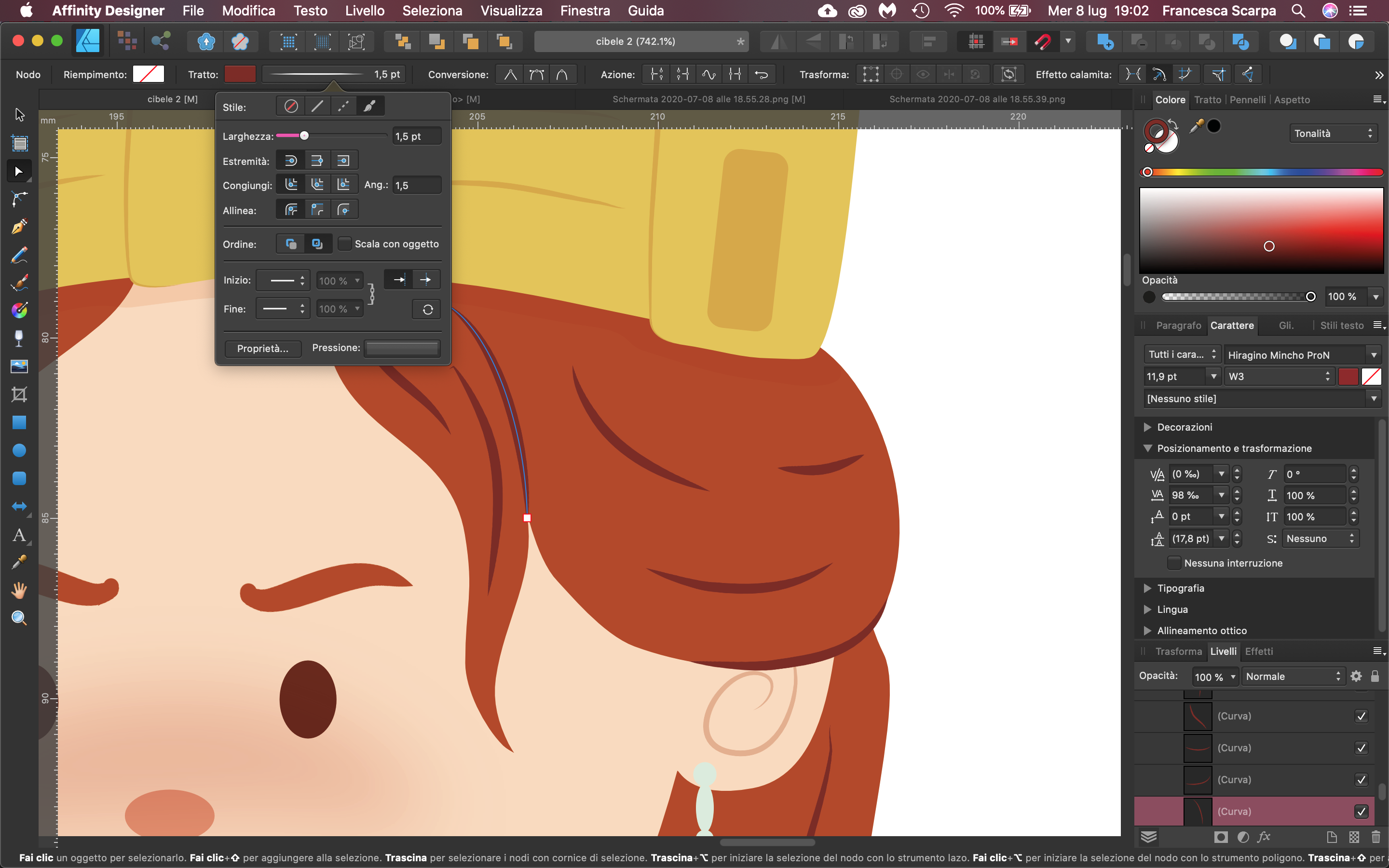
Task: Select no-stroke style option
Action: [291, 106]
